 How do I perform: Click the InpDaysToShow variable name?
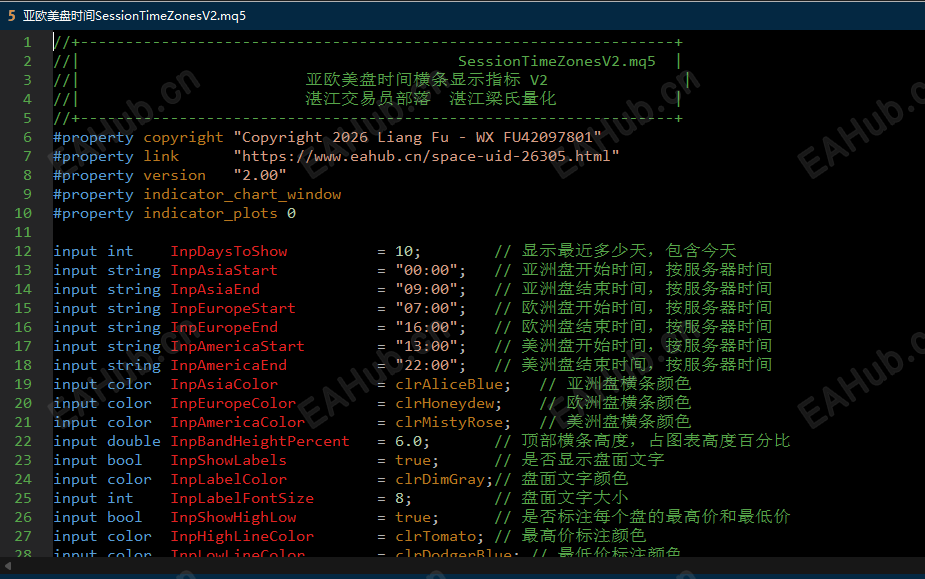point(229,251)
